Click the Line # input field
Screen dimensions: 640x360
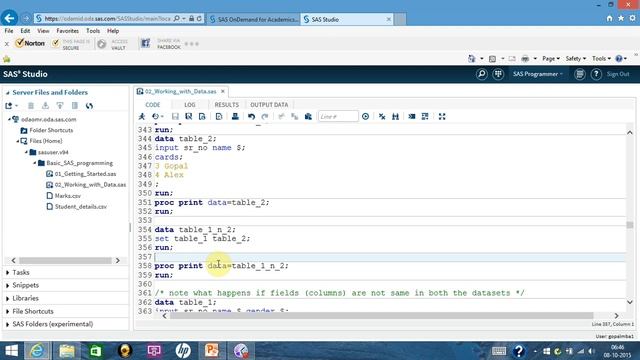(338, 117)
